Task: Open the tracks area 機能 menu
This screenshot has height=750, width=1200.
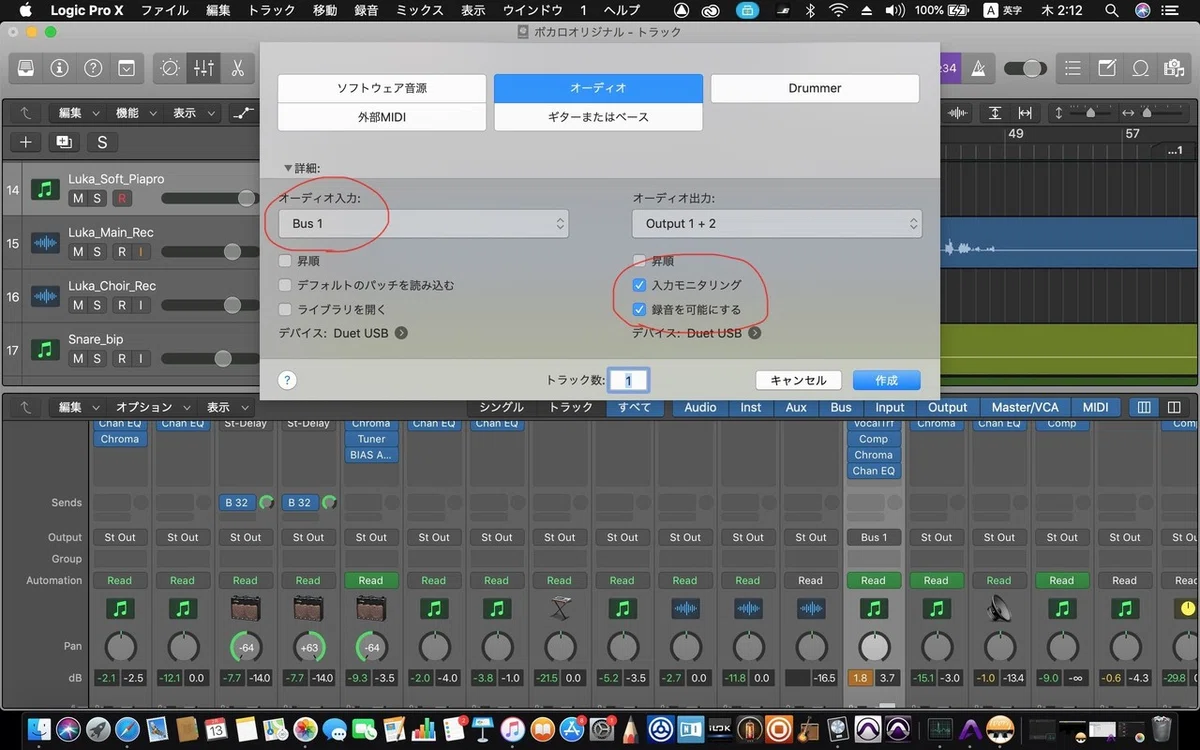Action: click(135, 113)
